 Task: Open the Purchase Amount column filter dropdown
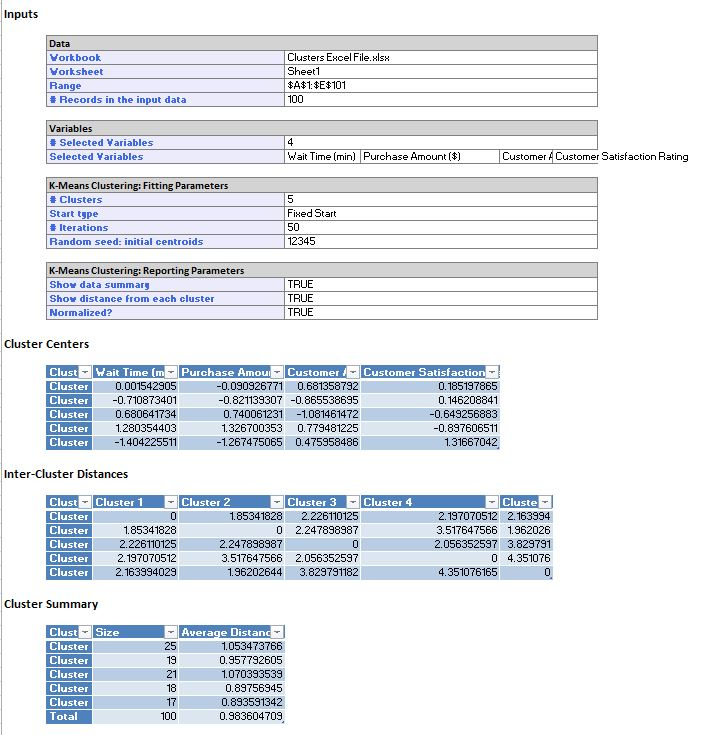pyautogui.click(x=277, y=372)
